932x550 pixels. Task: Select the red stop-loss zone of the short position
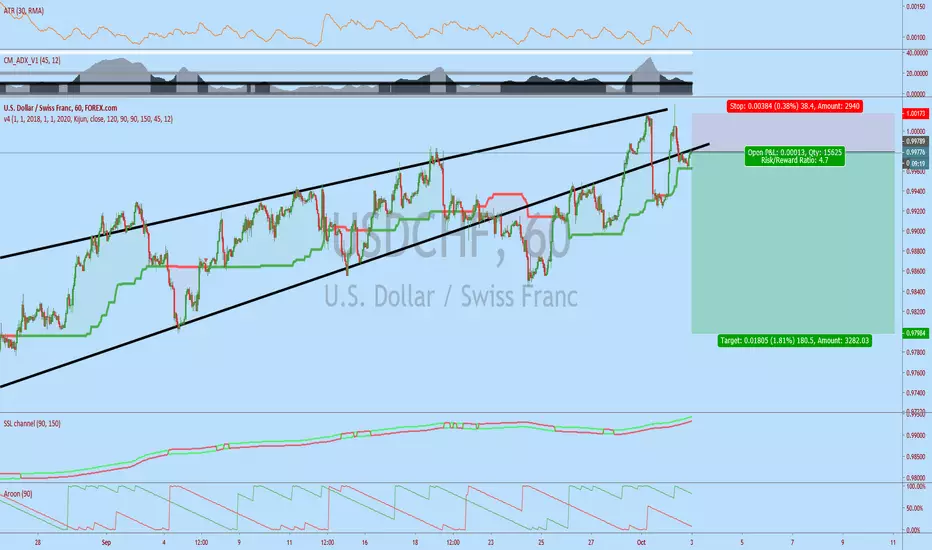tap(793, 133)
